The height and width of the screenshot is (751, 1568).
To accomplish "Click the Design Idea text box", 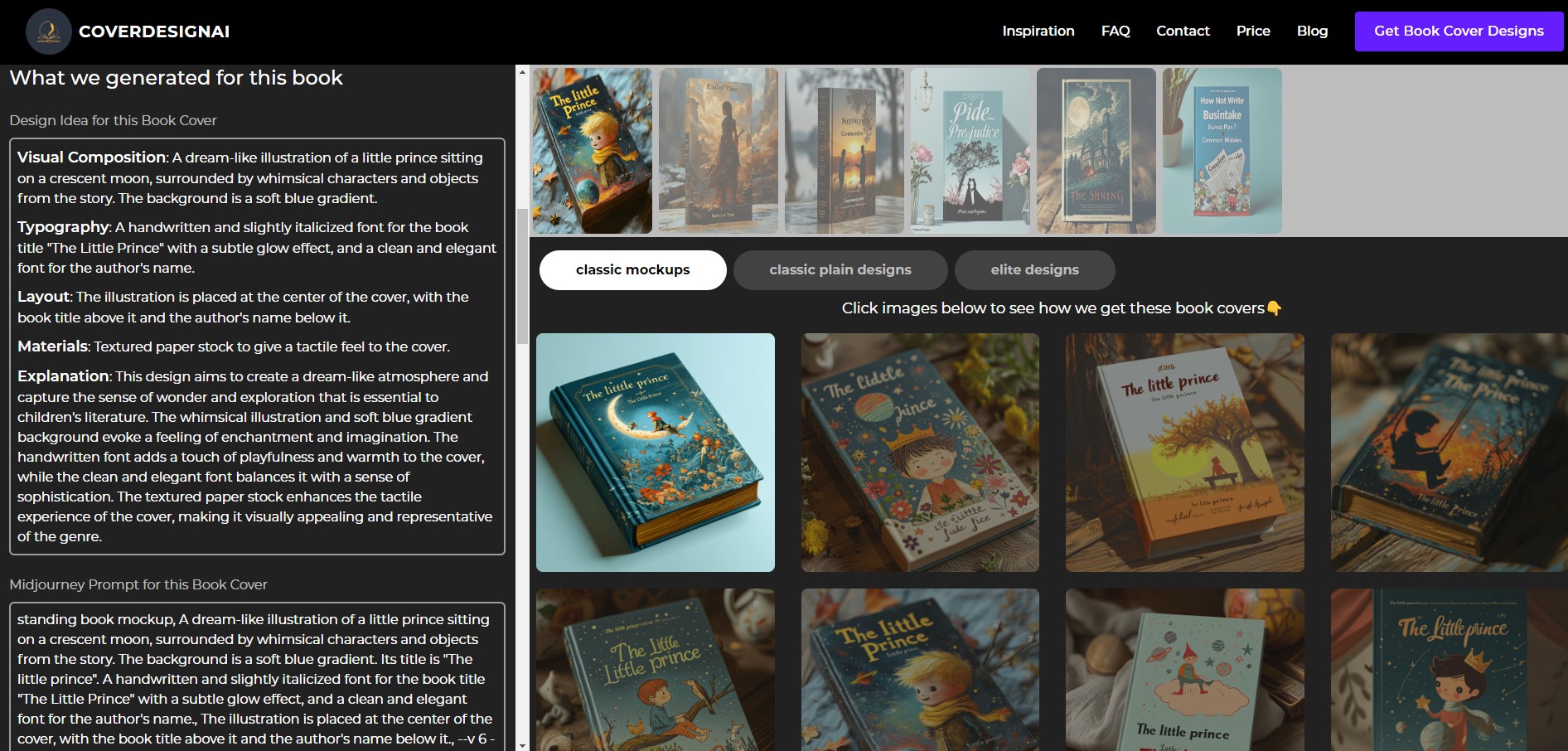I will pos(257,346).
